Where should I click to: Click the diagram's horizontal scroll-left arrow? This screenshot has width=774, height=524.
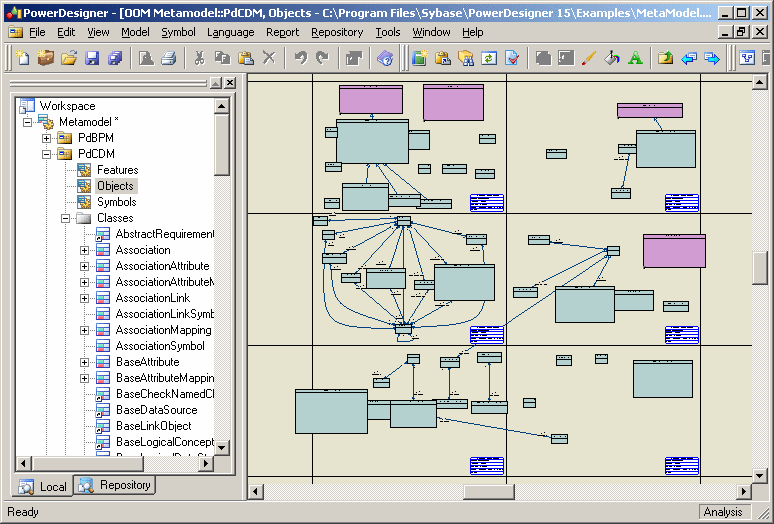pyautogui.click(x=255, y=491)
